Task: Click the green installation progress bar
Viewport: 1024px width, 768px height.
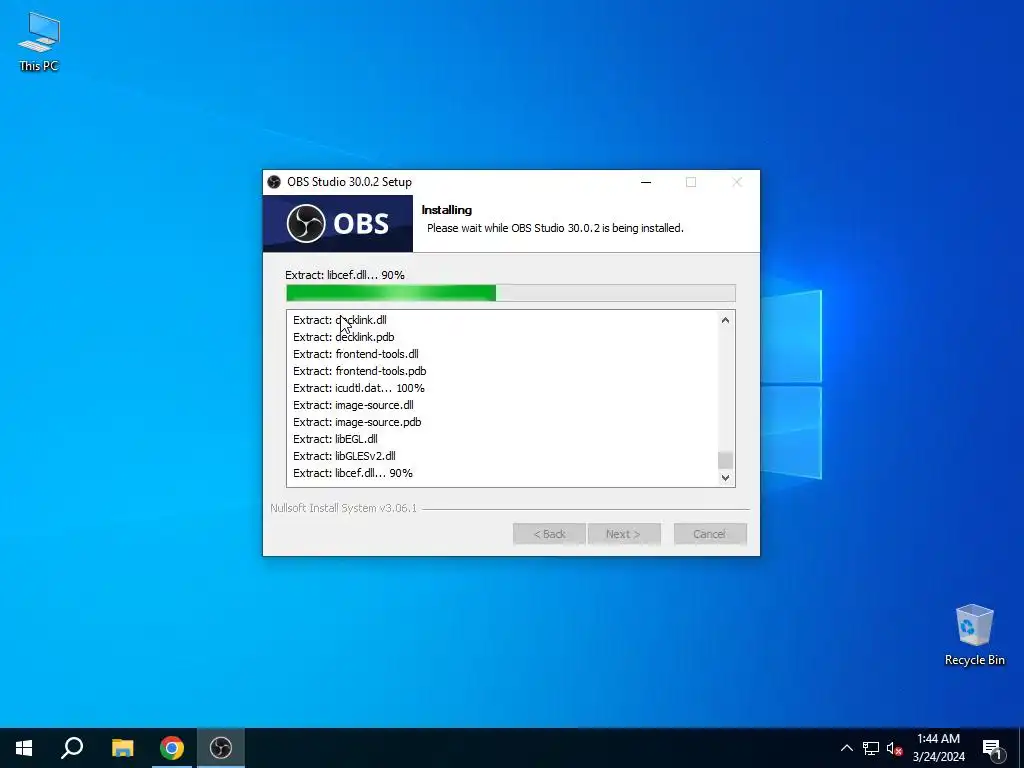Action: 511,293
